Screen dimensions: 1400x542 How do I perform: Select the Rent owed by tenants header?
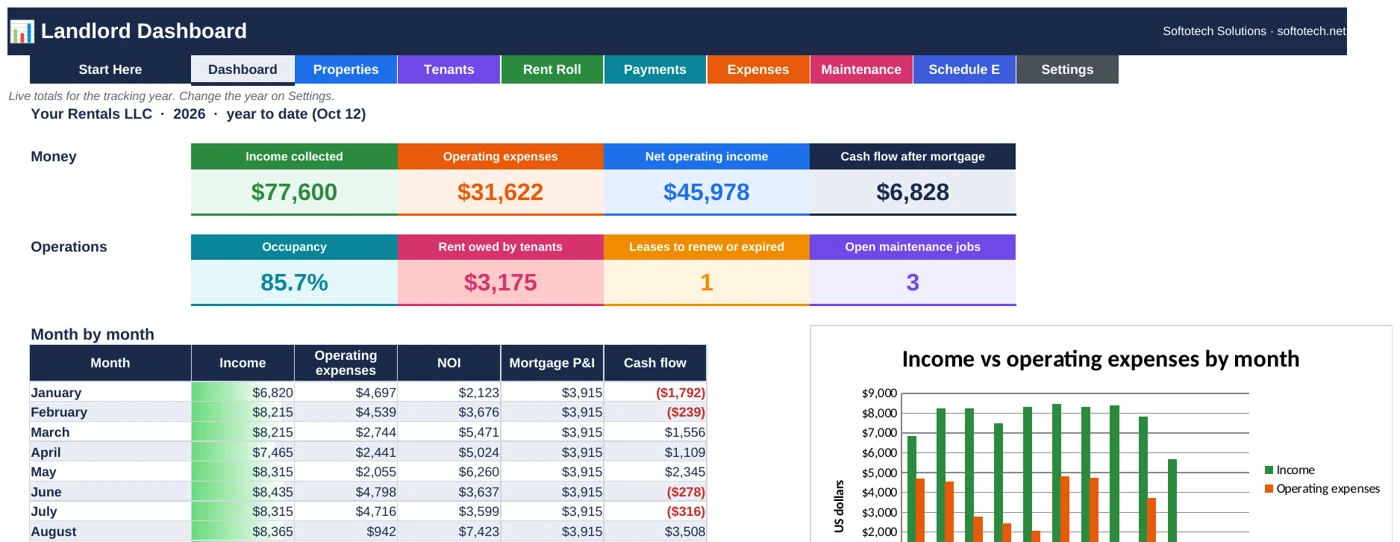point(500,247)
